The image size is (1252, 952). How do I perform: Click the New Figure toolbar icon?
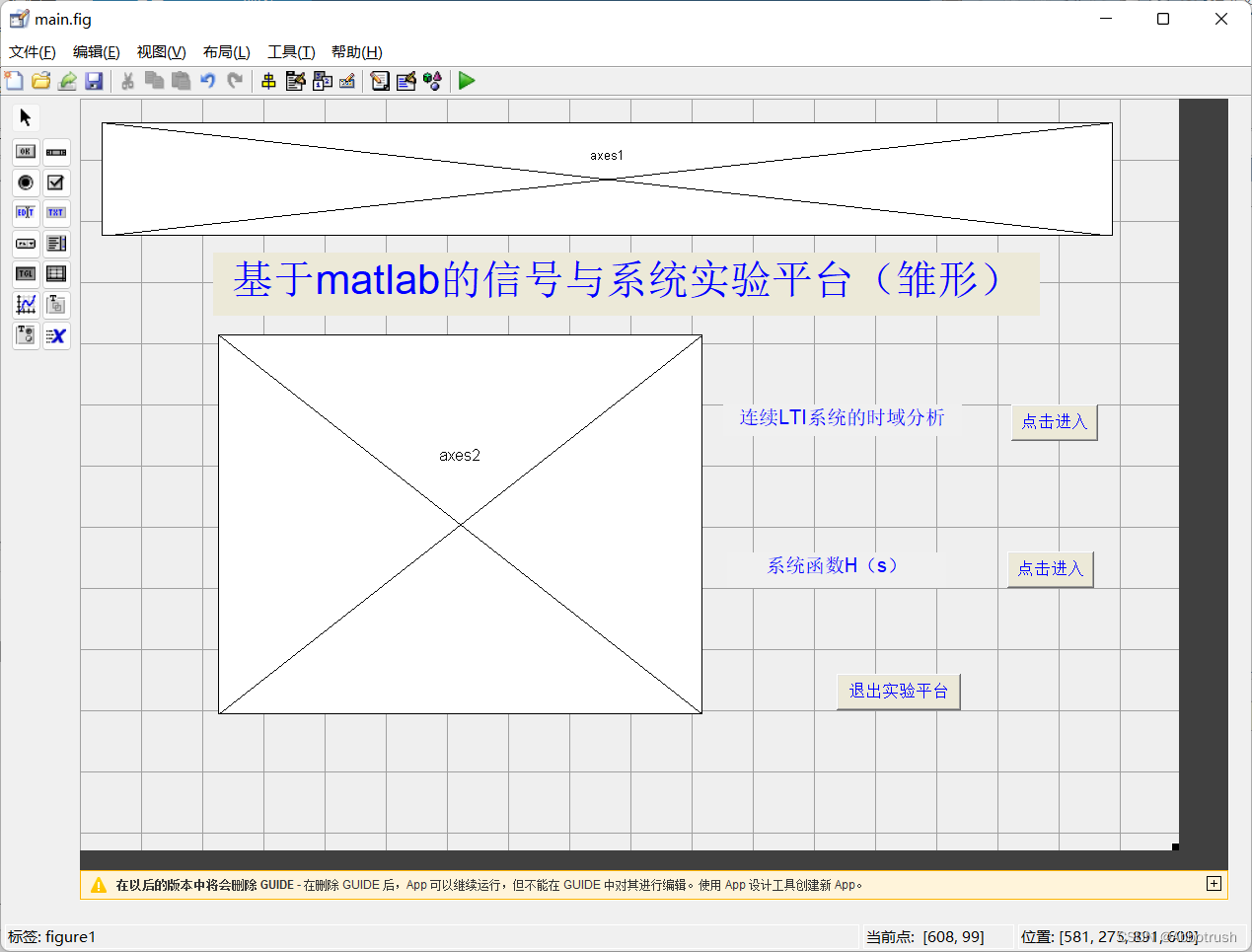(14, 81)
